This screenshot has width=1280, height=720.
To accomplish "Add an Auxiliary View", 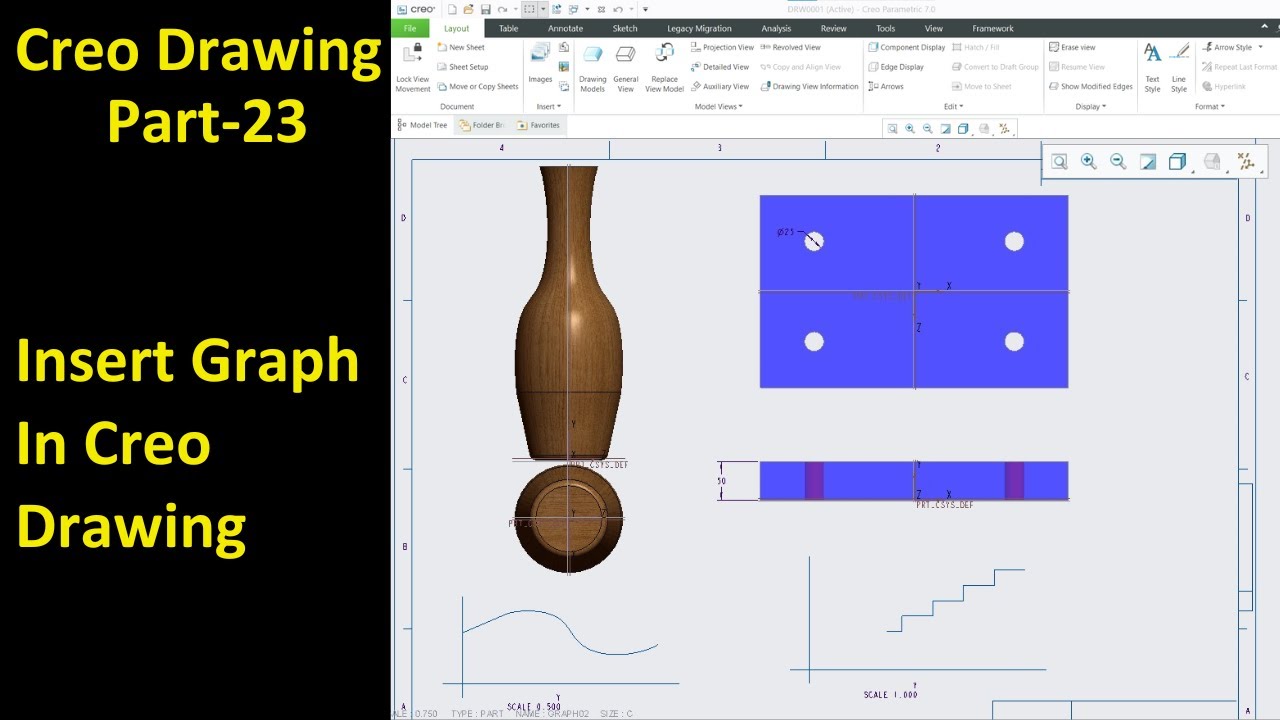I will click(720, 86).
